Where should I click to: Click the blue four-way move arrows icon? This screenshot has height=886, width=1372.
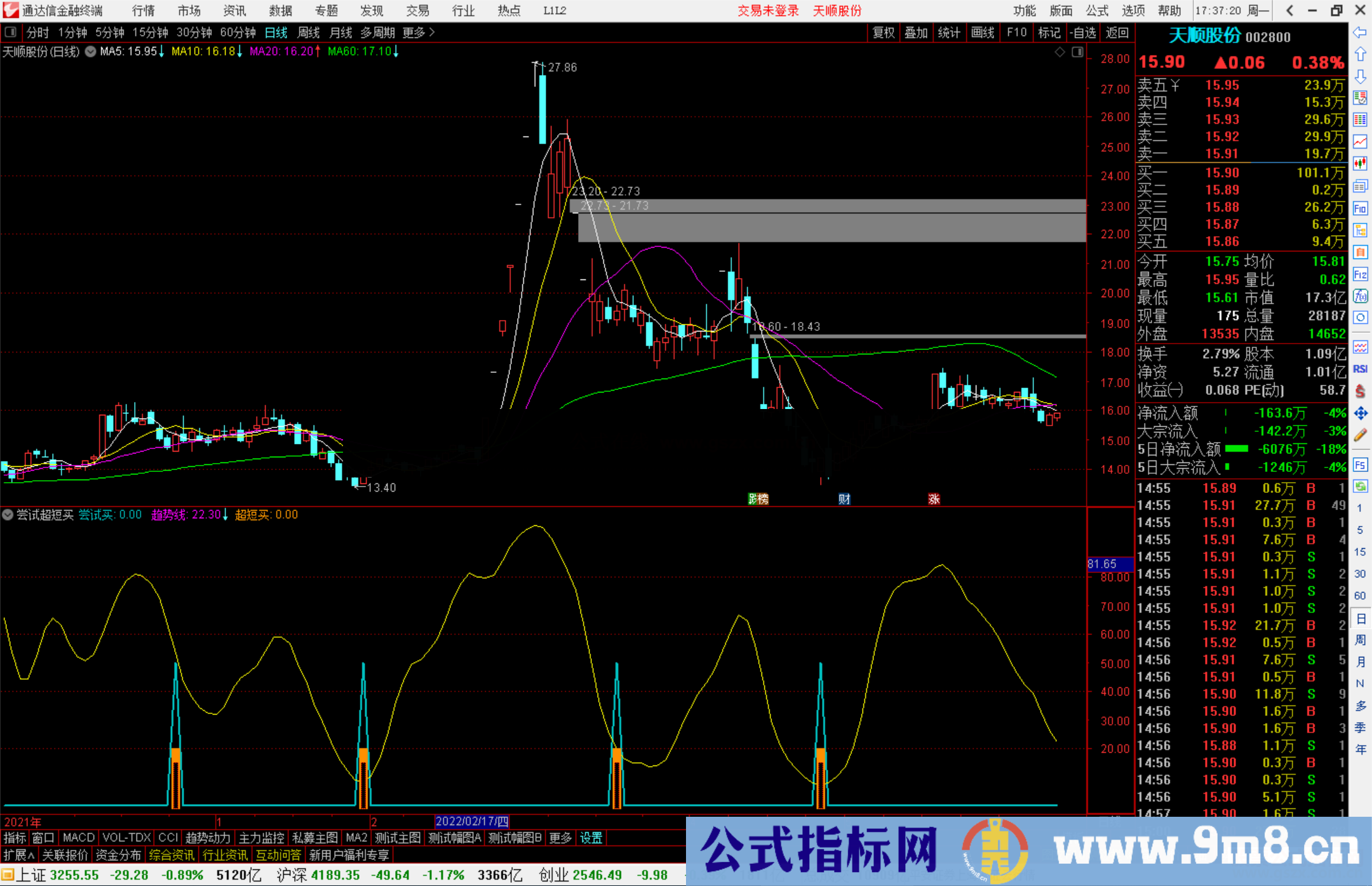coord(1360,413)
